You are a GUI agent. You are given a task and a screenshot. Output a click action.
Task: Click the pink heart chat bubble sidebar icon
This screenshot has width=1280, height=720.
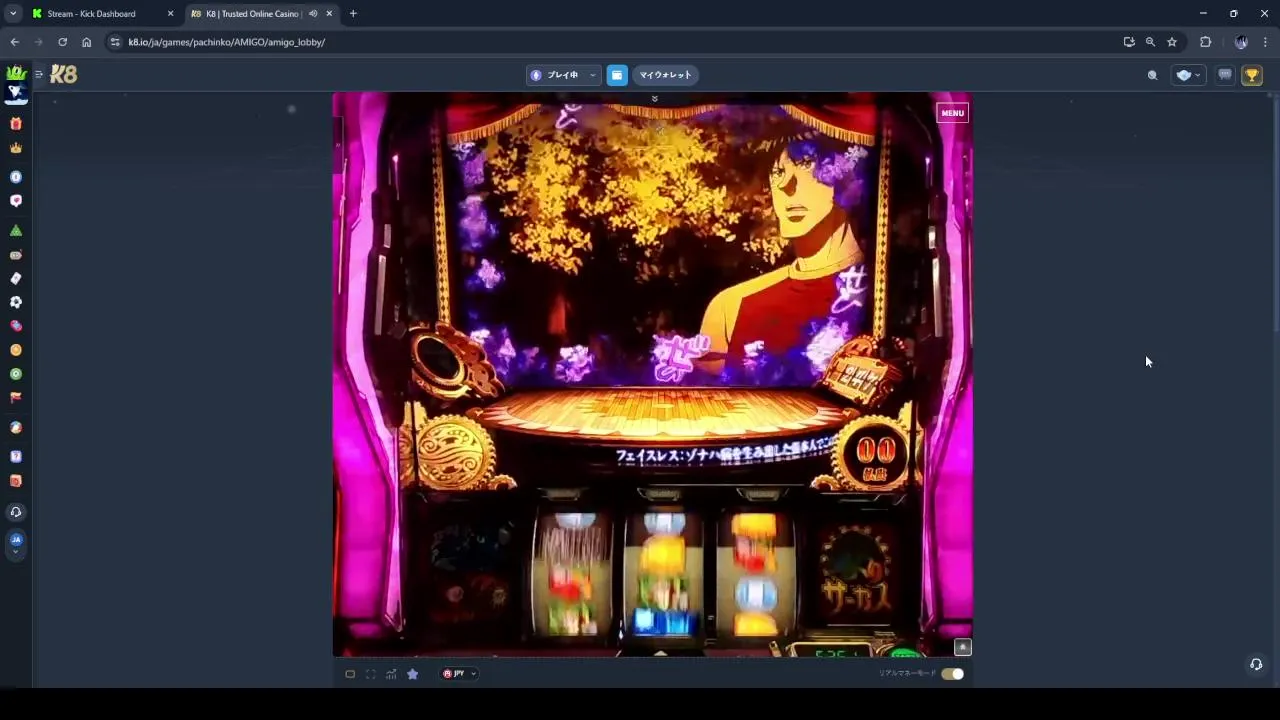pos(16,201)
